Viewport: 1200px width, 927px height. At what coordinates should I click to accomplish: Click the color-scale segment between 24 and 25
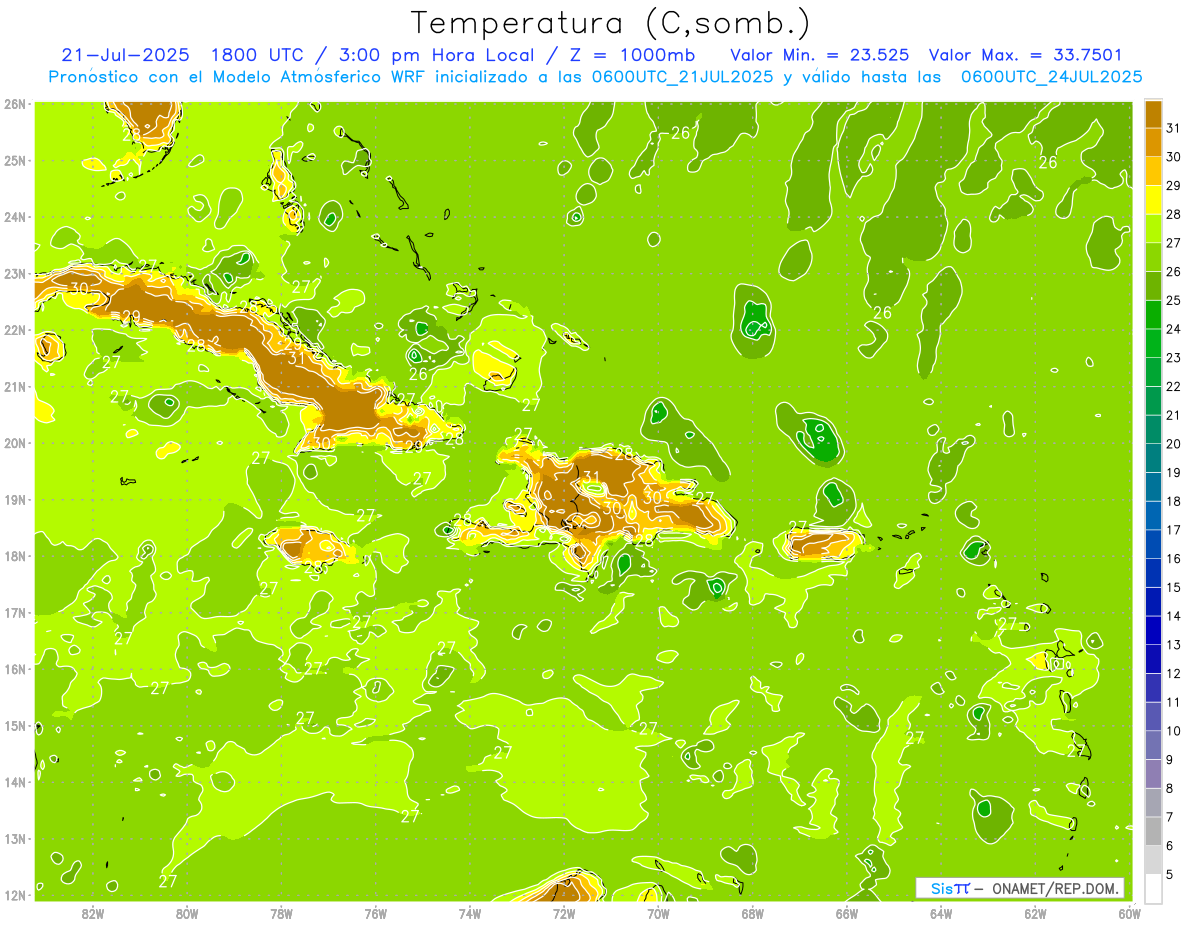point(1153,315)
